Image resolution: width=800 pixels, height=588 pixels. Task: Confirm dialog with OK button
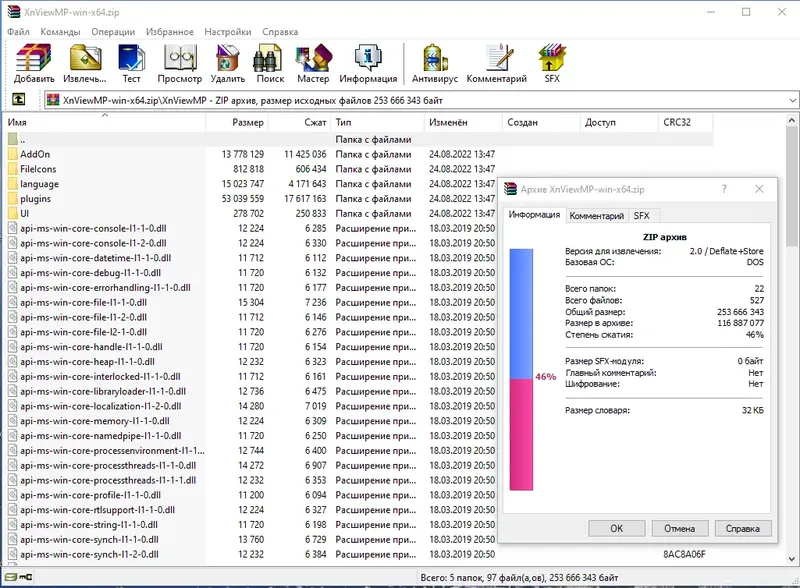pyautogui.click(x=616, y=528)
